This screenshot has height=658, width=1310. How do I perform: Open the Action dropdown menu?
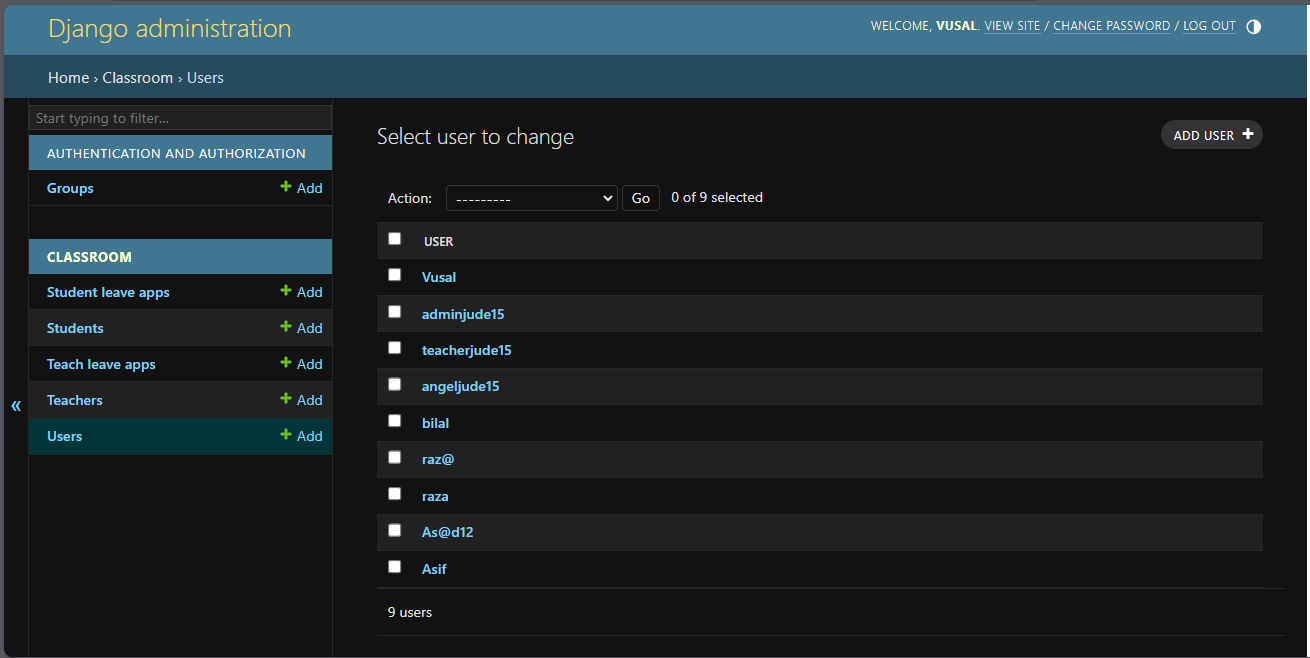531,199
